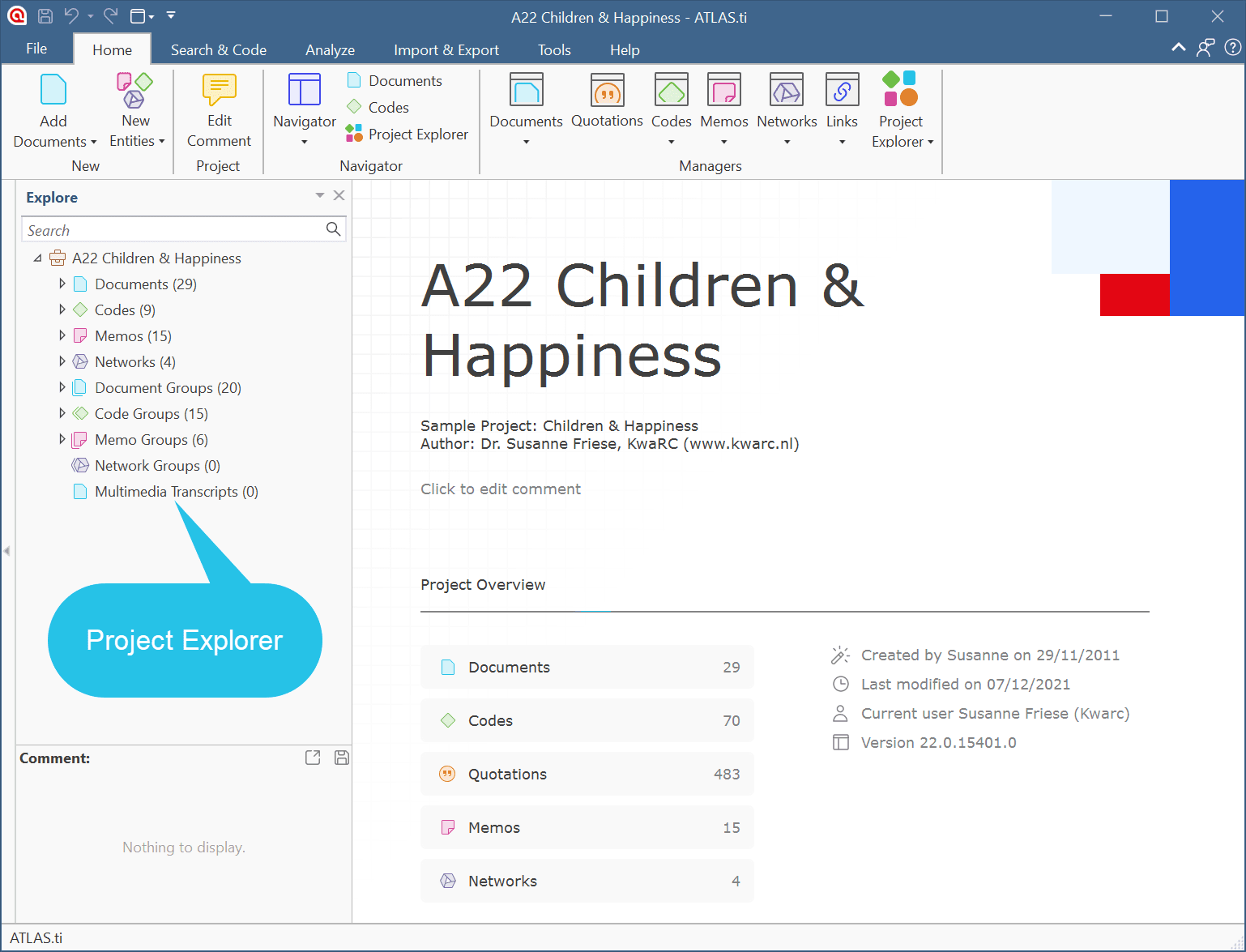Open comment in separate editor window icon

pyautogui.click(x=313, y=758)
